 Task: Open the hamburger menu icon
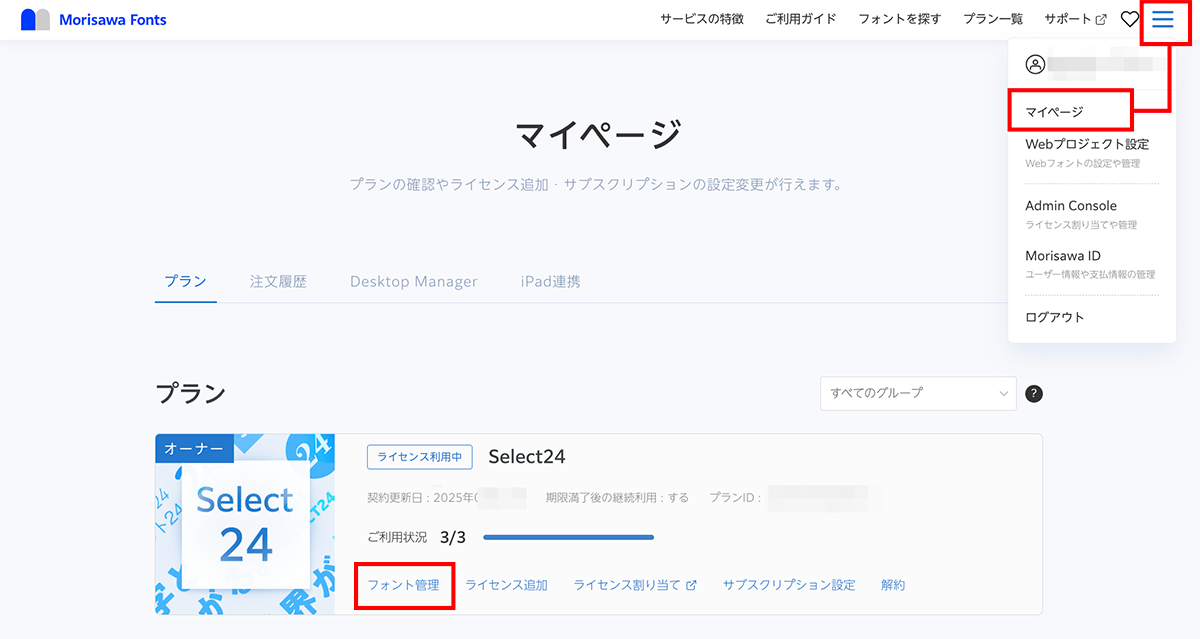[1163, 19]
